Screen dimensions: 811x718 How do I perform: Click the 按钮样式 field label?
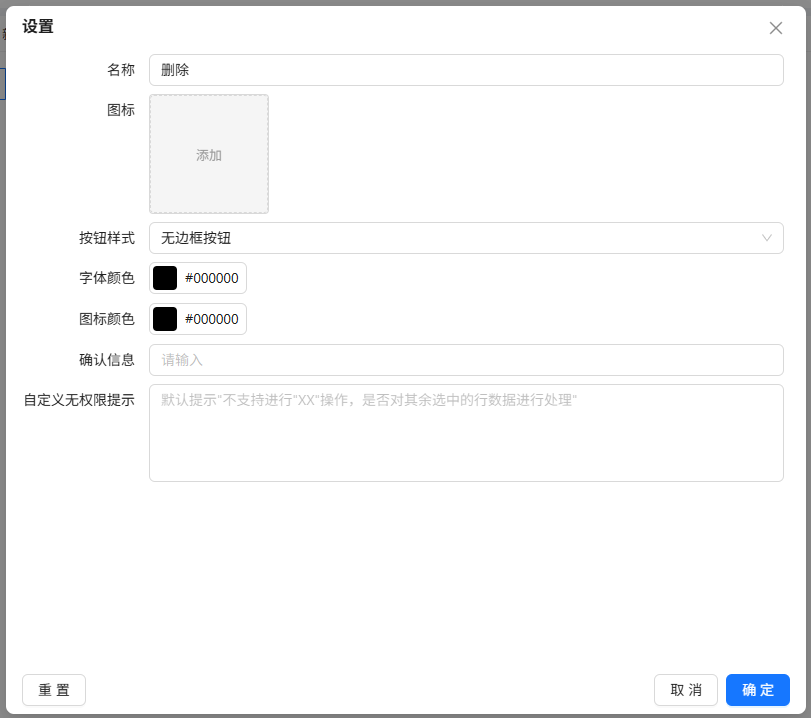[107, 238]
